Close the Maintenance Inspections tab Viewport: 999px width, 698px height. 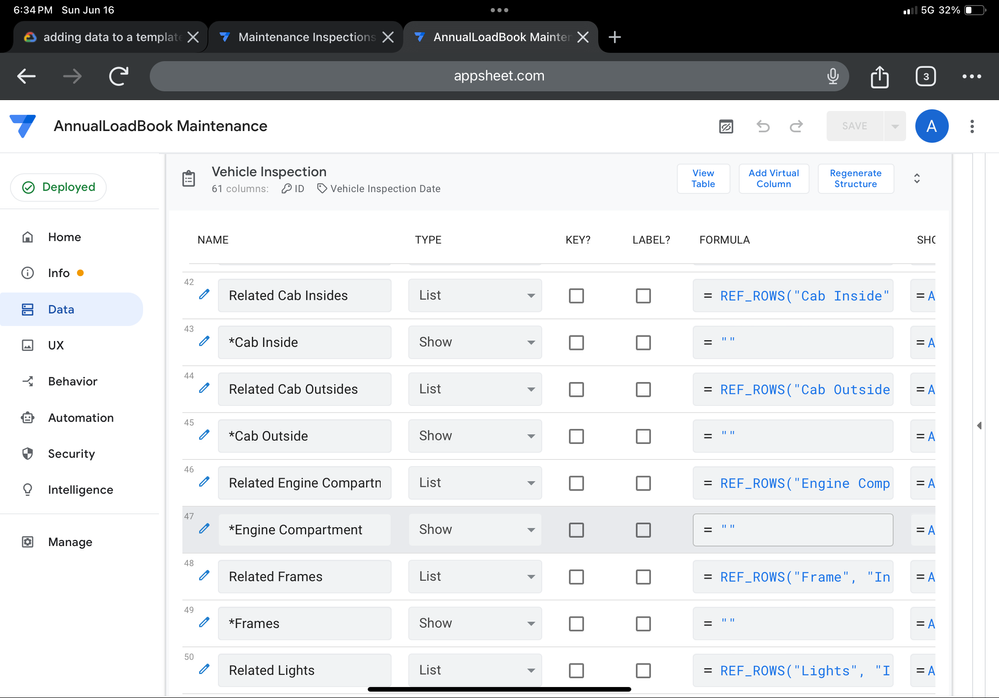click(387, 37)
